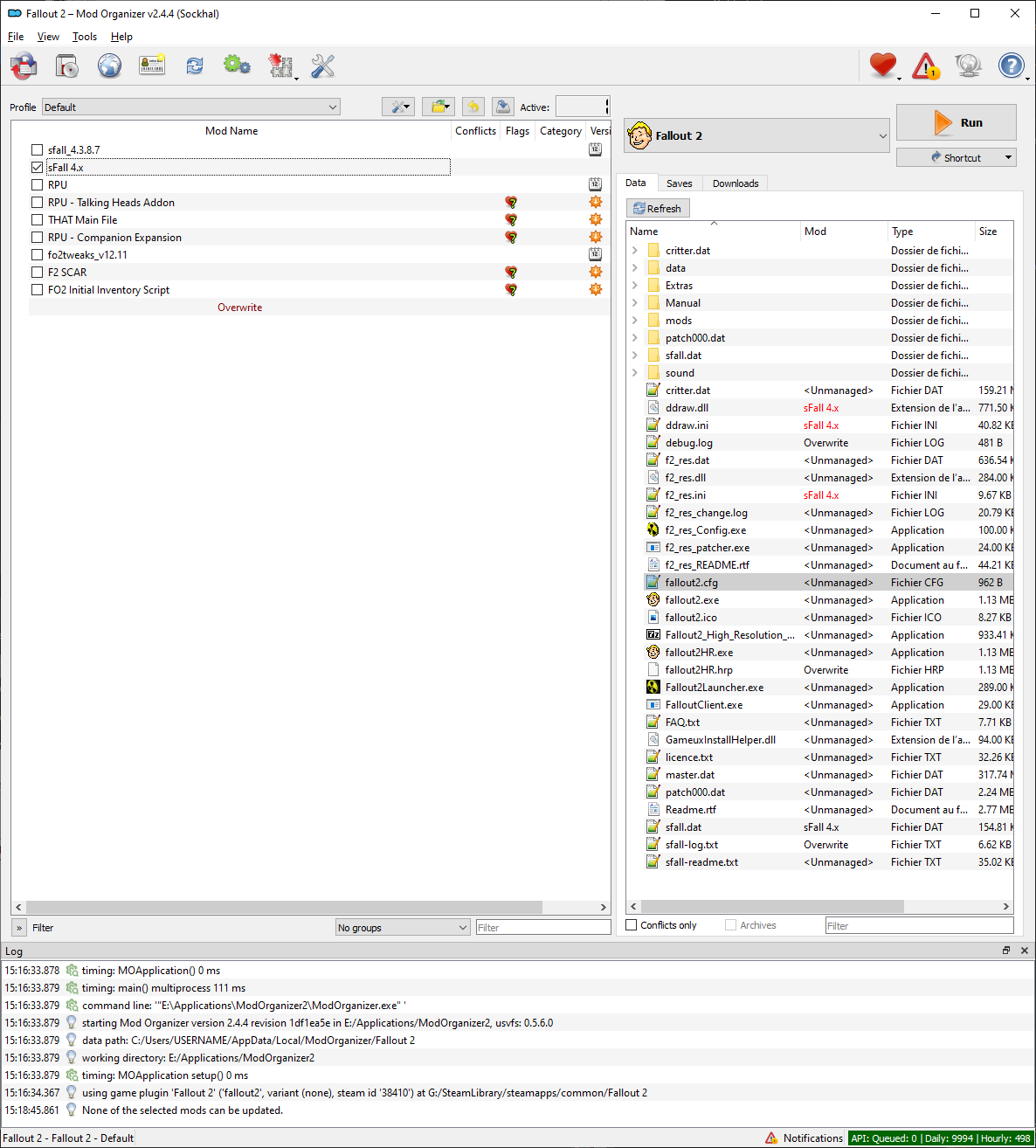Click the mod list horizontal scrollbar
The width and height of the screenshot is (1036, 1148).
point(285,907)
